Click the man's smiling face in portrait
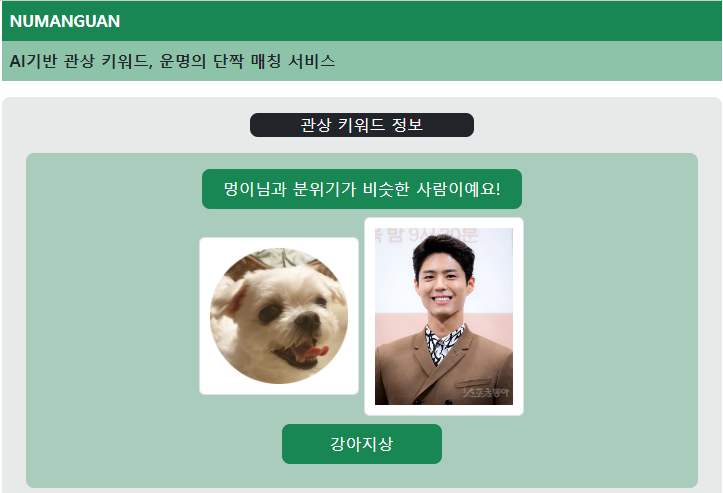Viewport: 723px width, 493px height. (442, 286)
